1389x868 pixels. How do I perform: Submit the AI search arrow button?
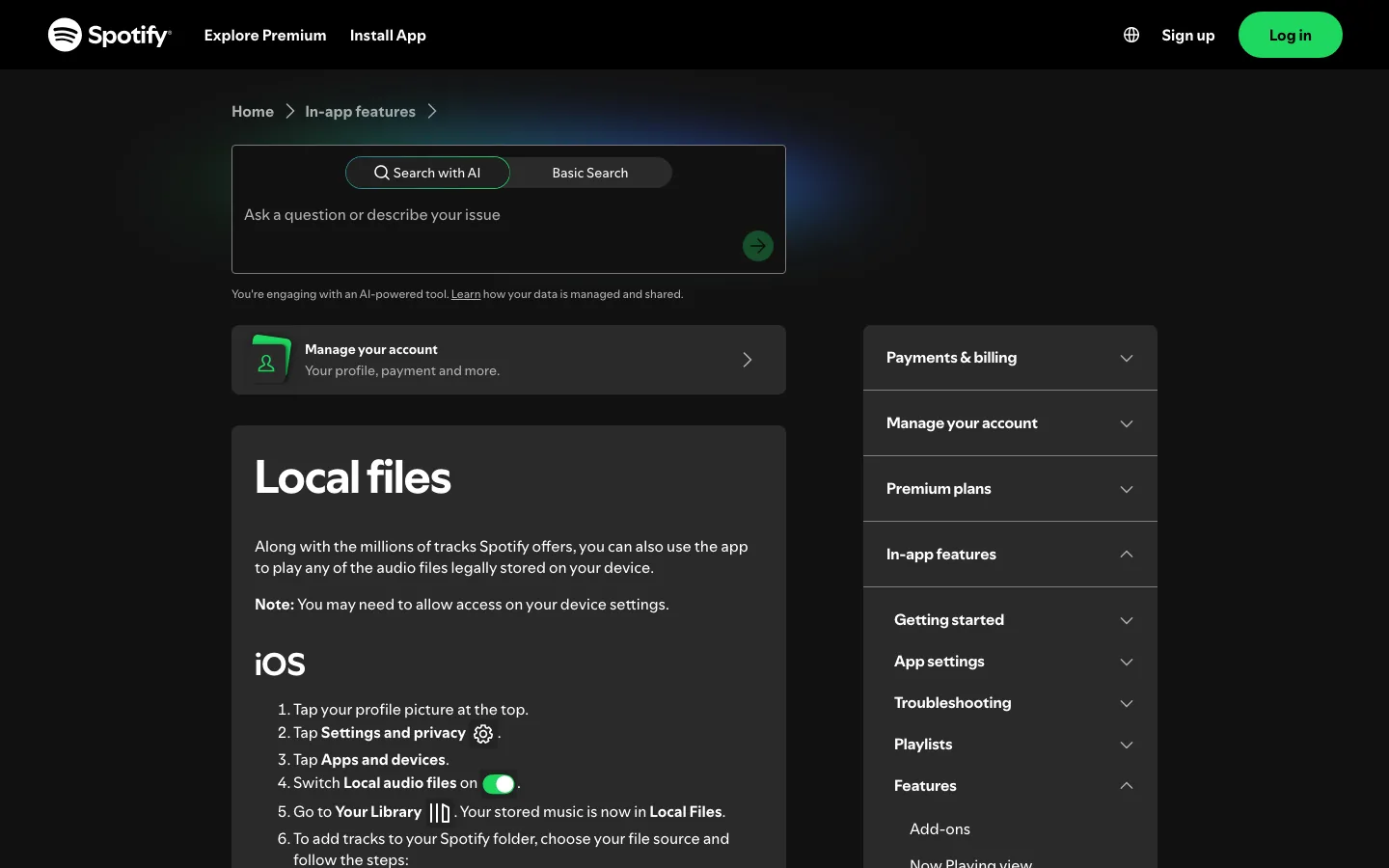[x=758, y=246]
